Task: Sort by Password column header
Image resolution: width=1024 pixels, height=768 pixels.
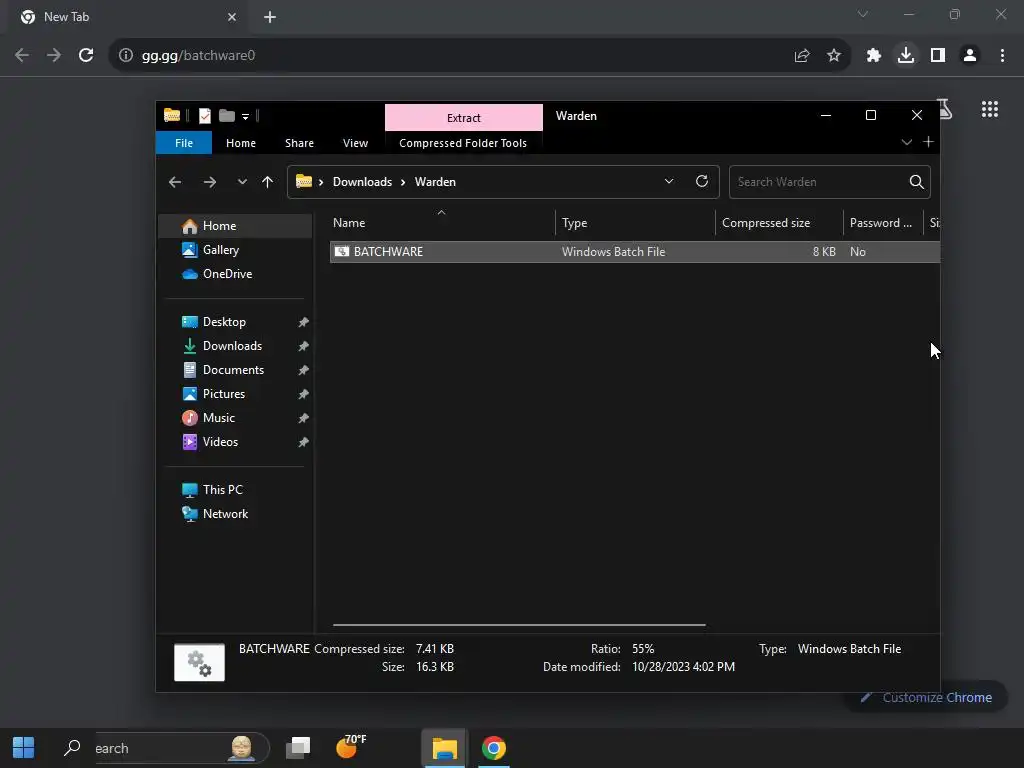Action: [882, 223]
